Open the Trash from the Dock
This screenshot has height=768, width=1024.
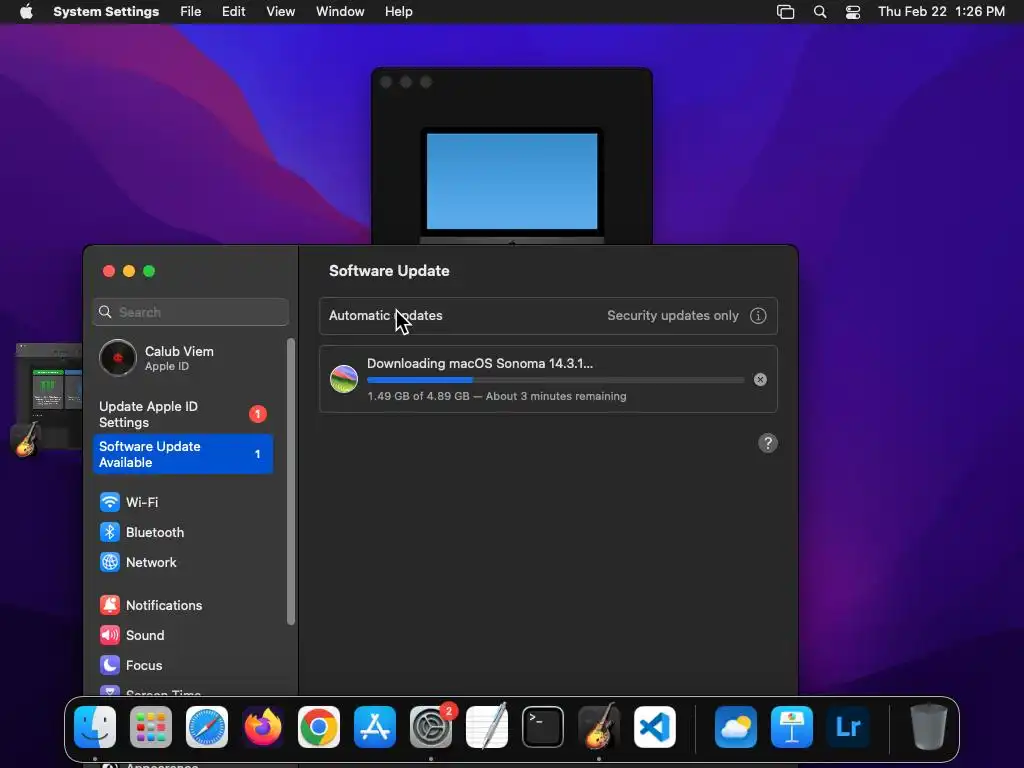point(929,726)
